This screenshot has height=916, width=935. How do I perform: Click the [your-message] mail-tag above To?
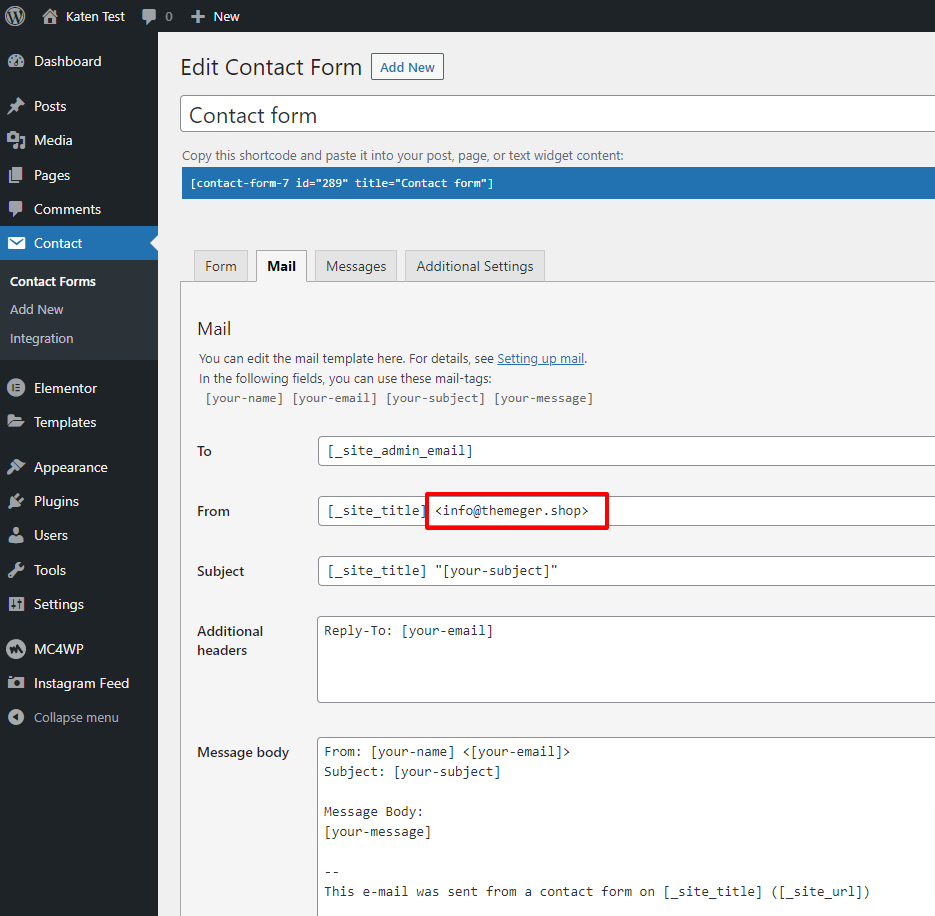pyautogui.click(x=543, y=398)
